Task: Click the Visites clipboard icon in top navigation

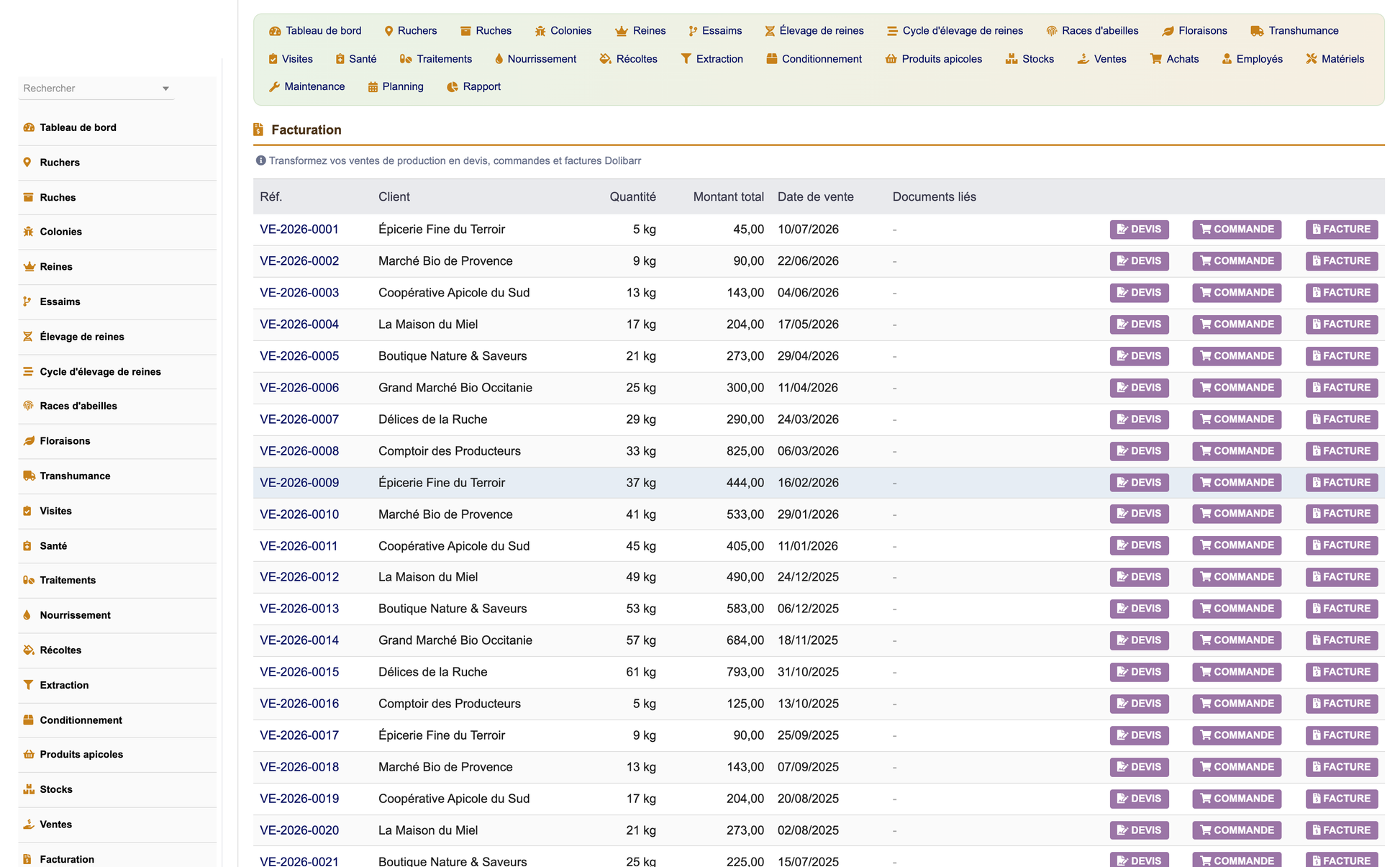Action: pos(273,59)
